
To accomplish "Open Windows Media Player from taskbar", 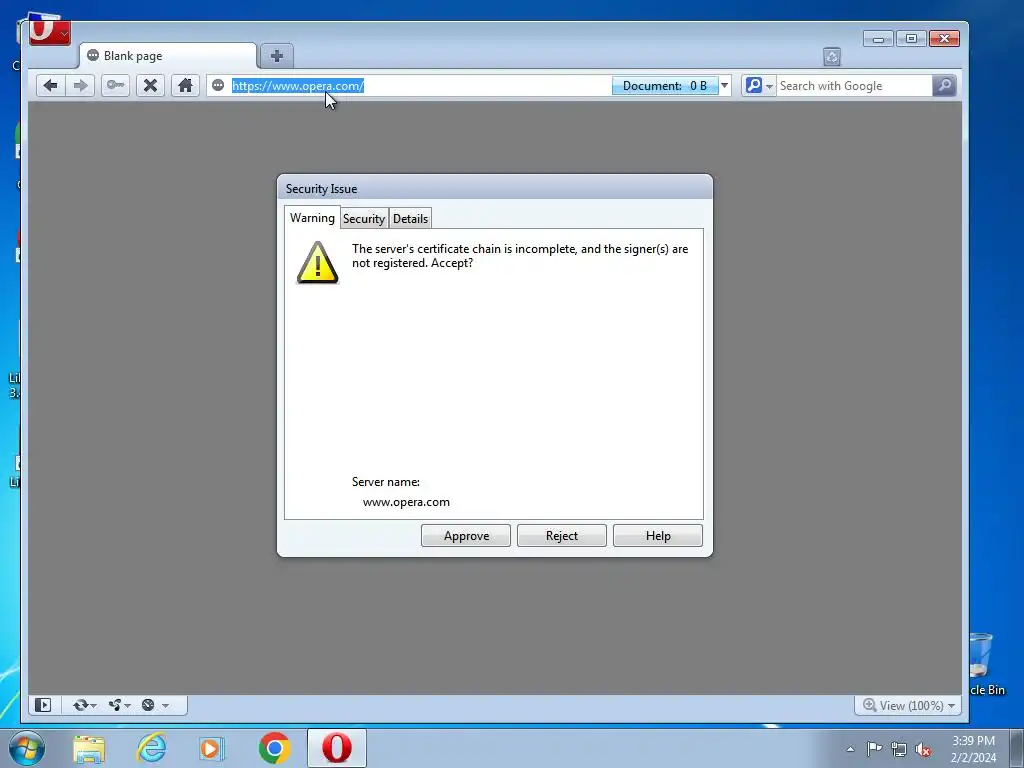I will point(212,748).
